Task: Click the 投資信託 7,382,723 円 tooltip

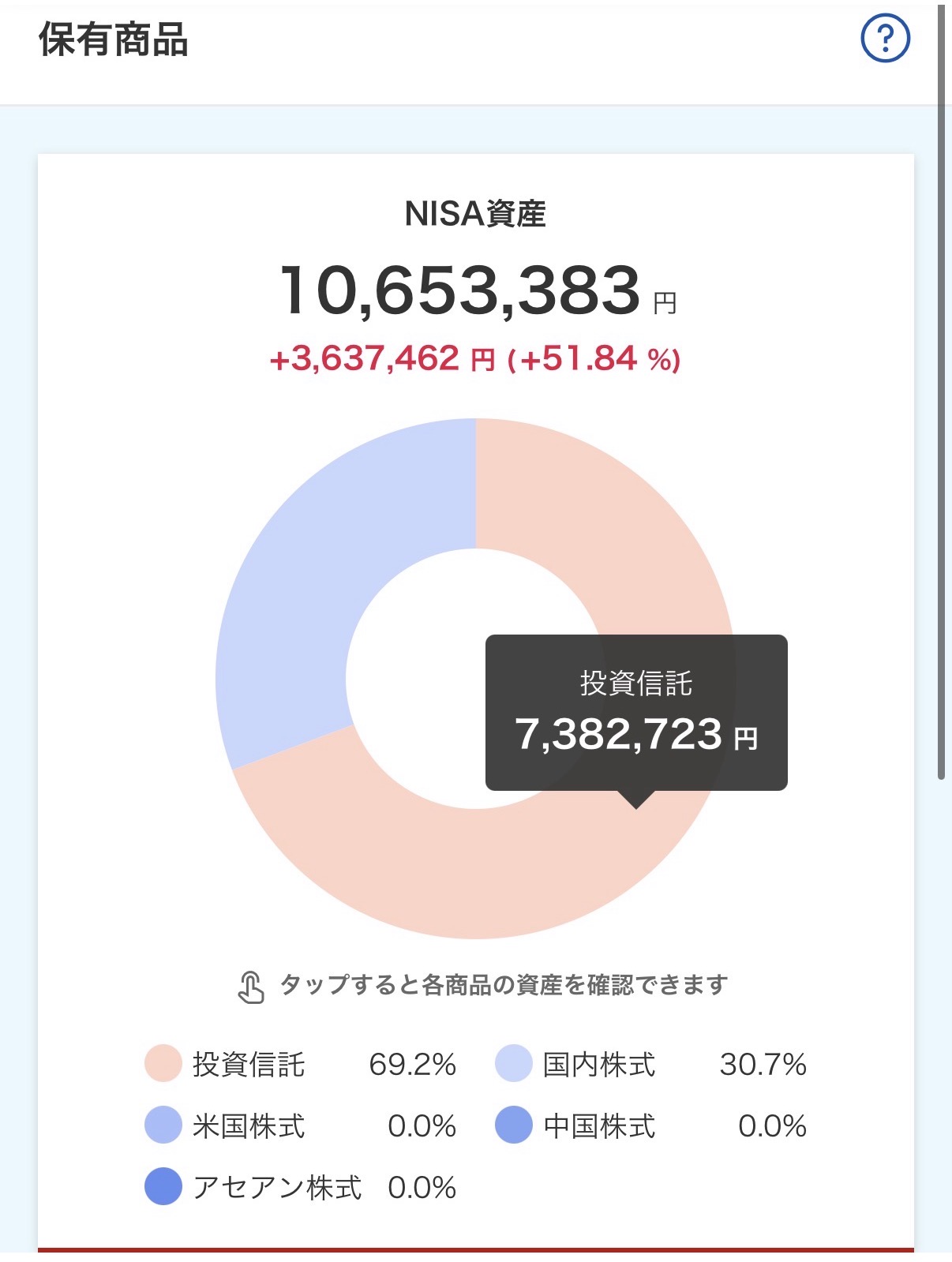Action: (x=636, y=712)
